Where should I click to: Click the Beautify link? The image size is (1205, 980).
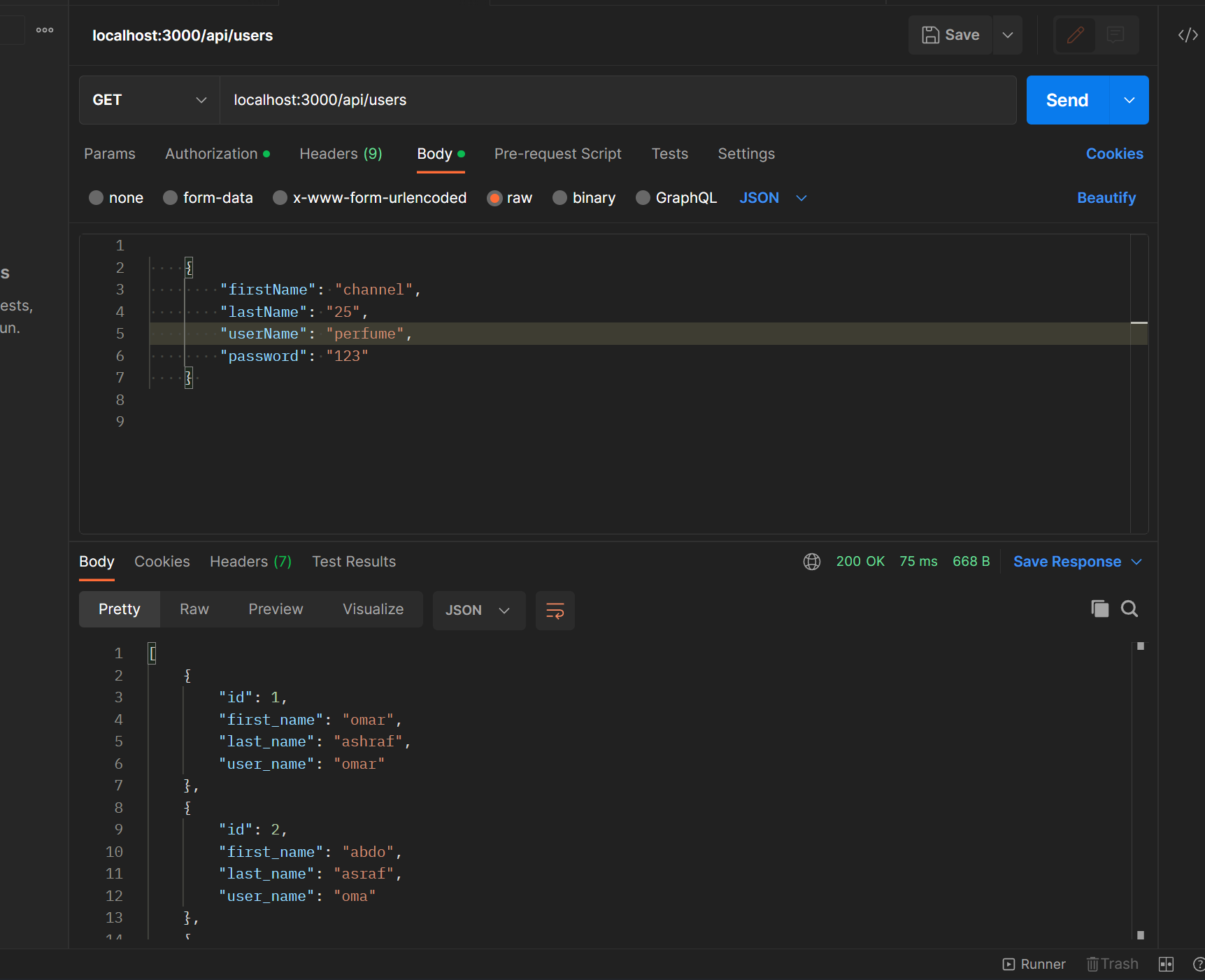pyautogui.click(x=1106, y=198)
